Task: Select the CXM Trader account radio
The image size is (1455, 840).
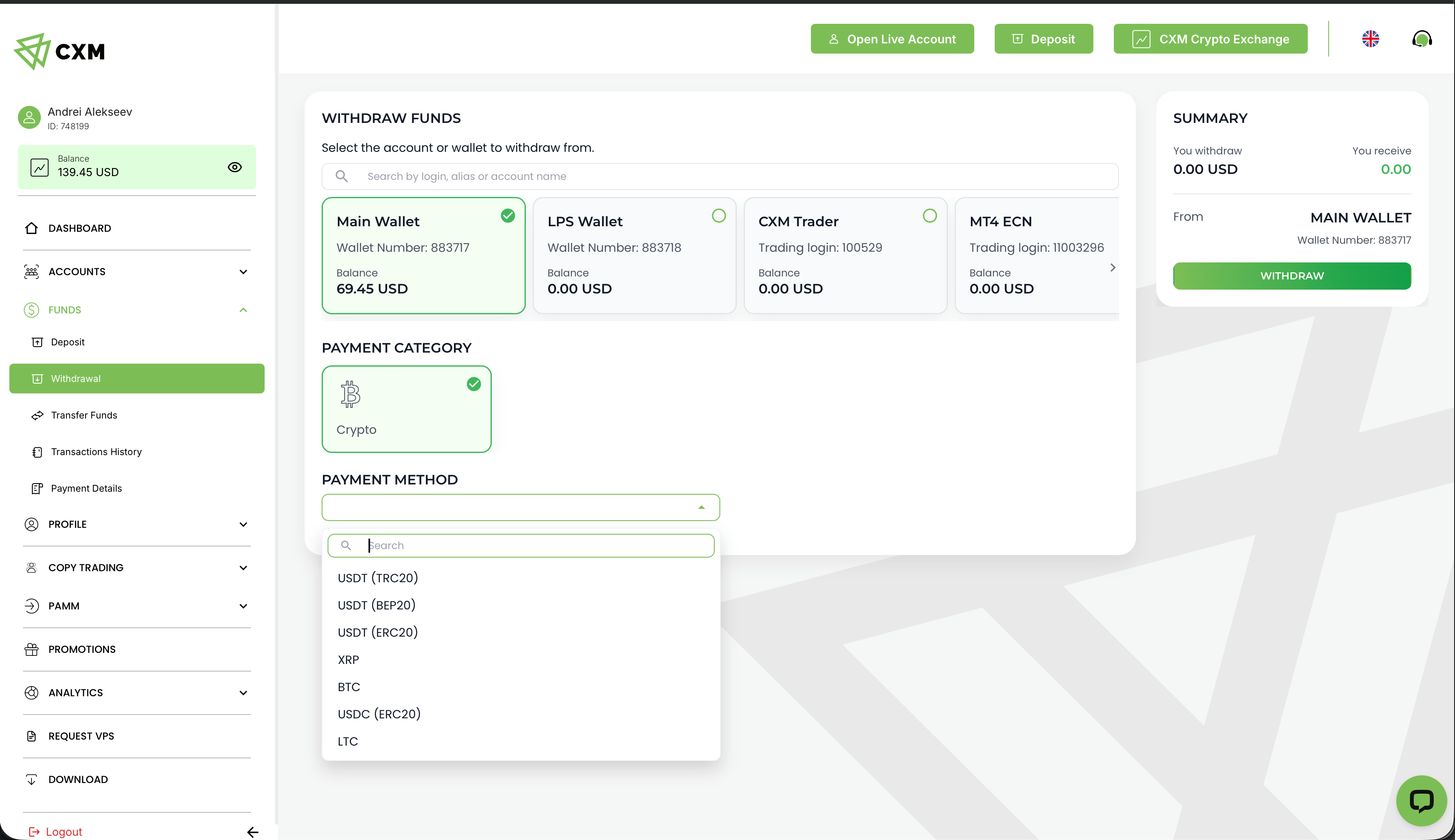Action: (930, 216)
